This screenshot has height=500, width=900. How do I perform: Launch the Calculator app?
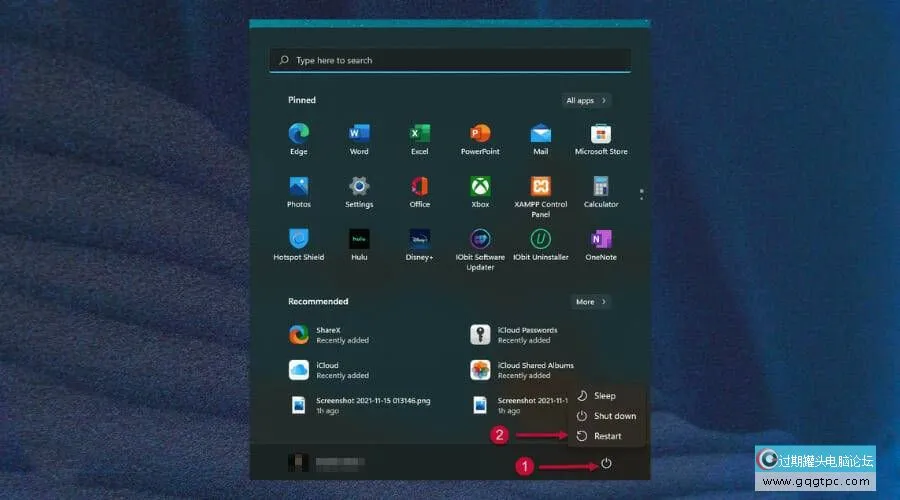click(x=601, y=187)
